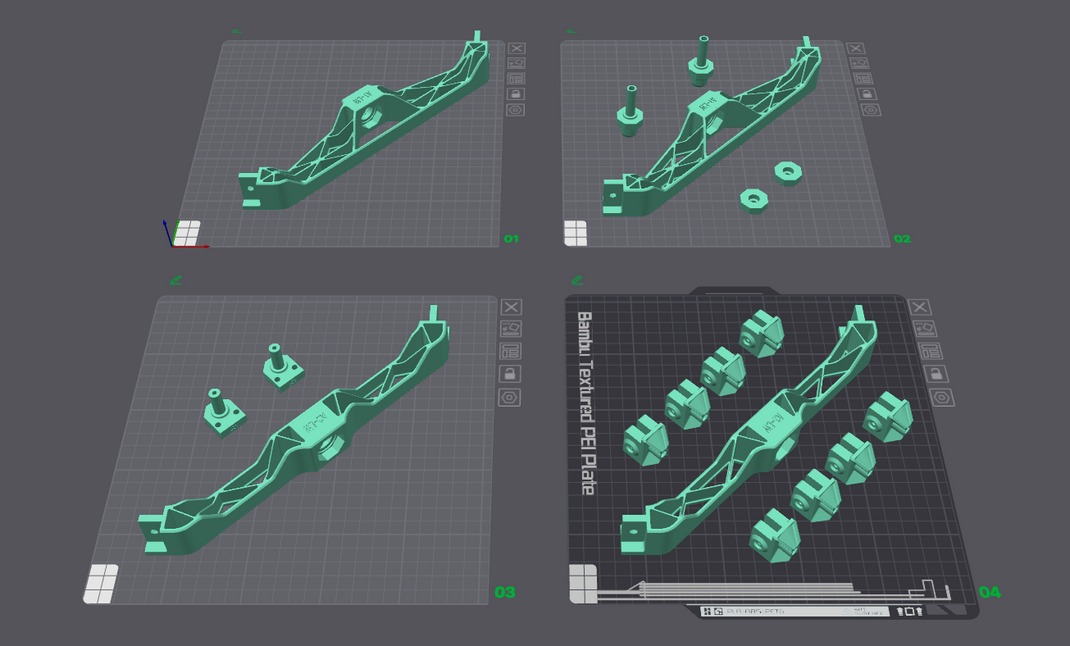Remove plate 03 using its X icon

coord(511,307)
